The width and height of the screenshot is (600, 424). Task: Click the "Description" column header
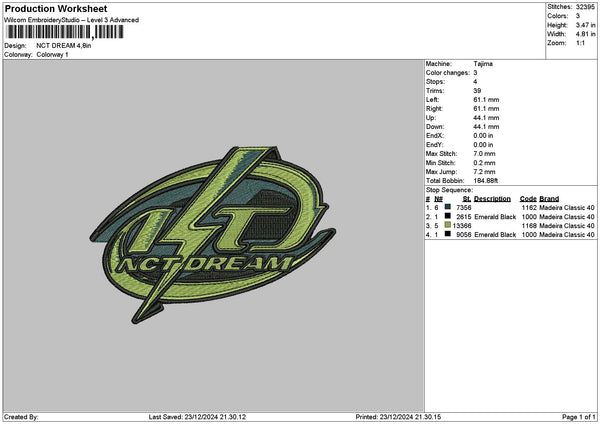(x=492, y=199)
